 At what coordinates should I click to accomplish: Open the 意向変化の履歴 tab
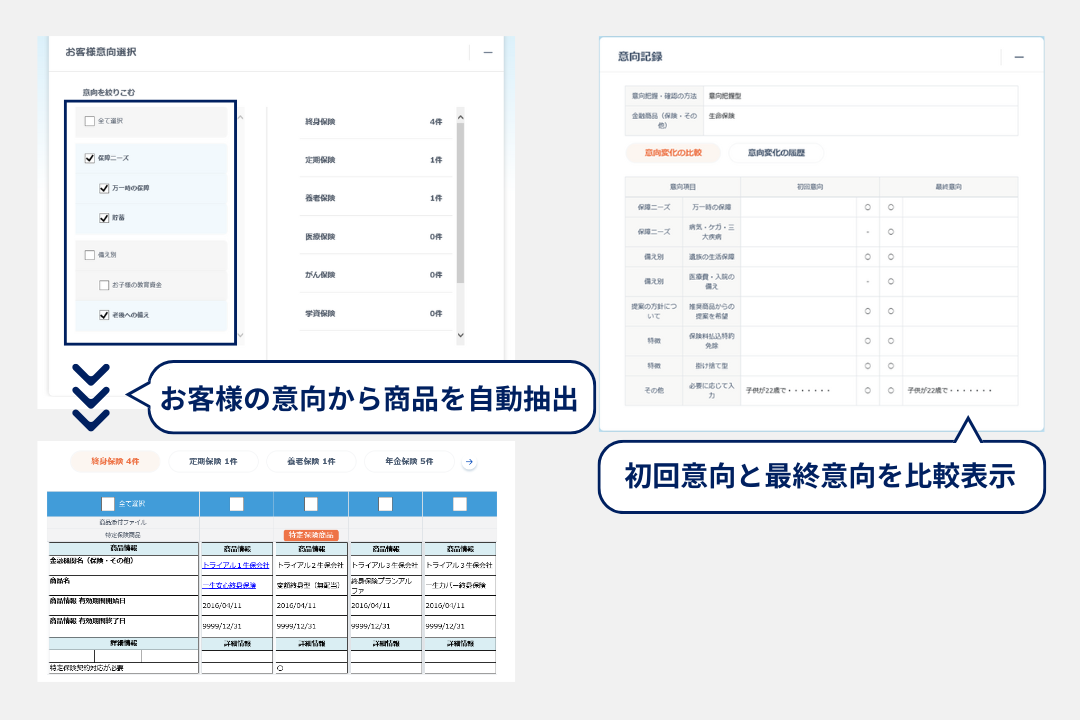click(x=777, y=153)
